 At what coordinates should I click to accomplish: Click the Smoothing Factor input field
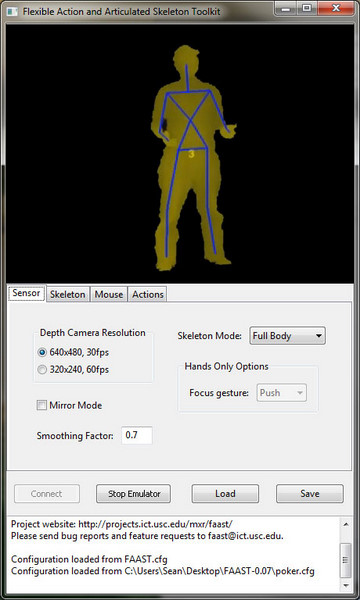point(137,435)
